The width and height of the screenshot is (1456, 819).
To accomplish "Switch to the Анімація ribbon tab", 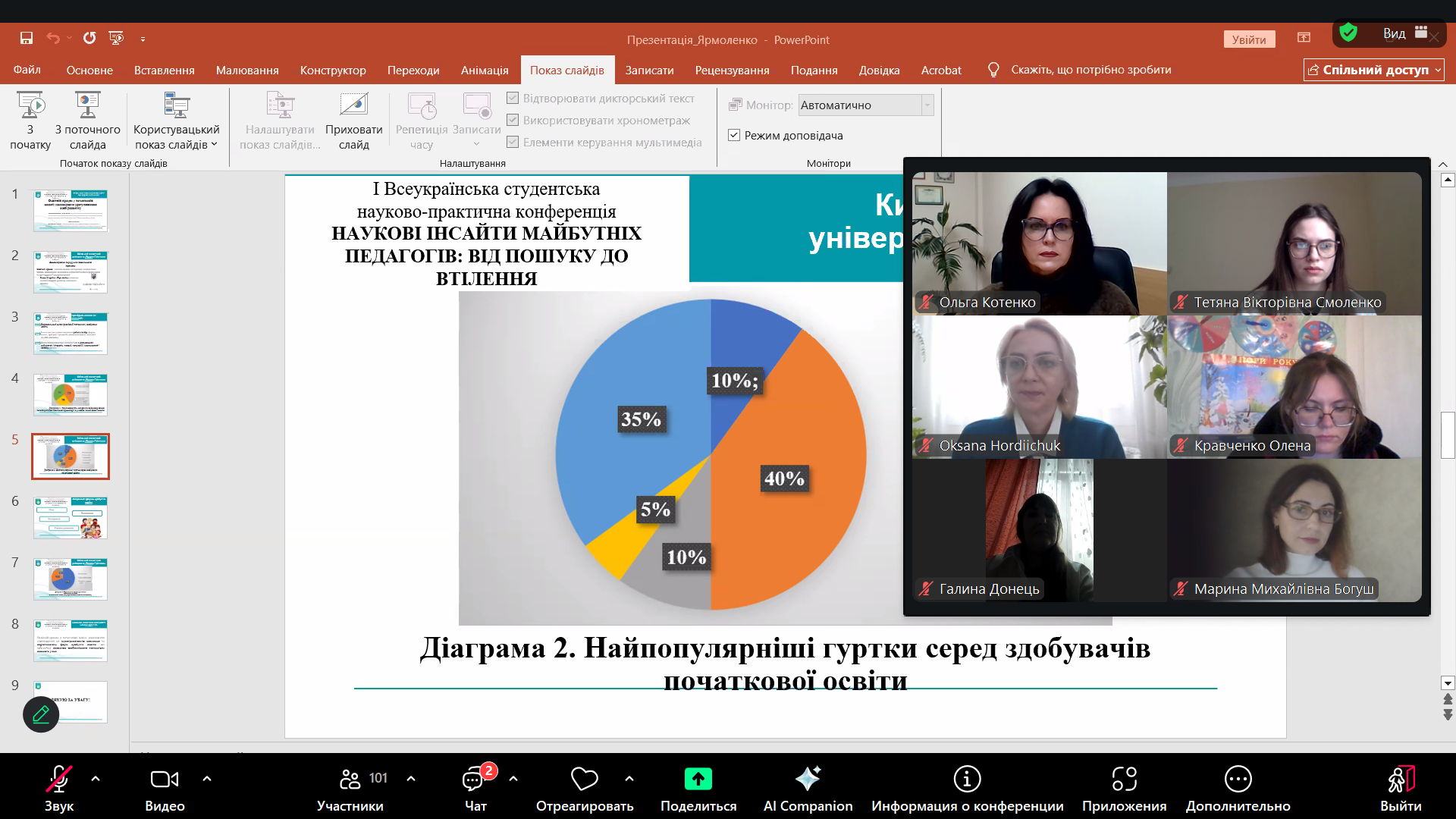I will click(x=485, y=70).
